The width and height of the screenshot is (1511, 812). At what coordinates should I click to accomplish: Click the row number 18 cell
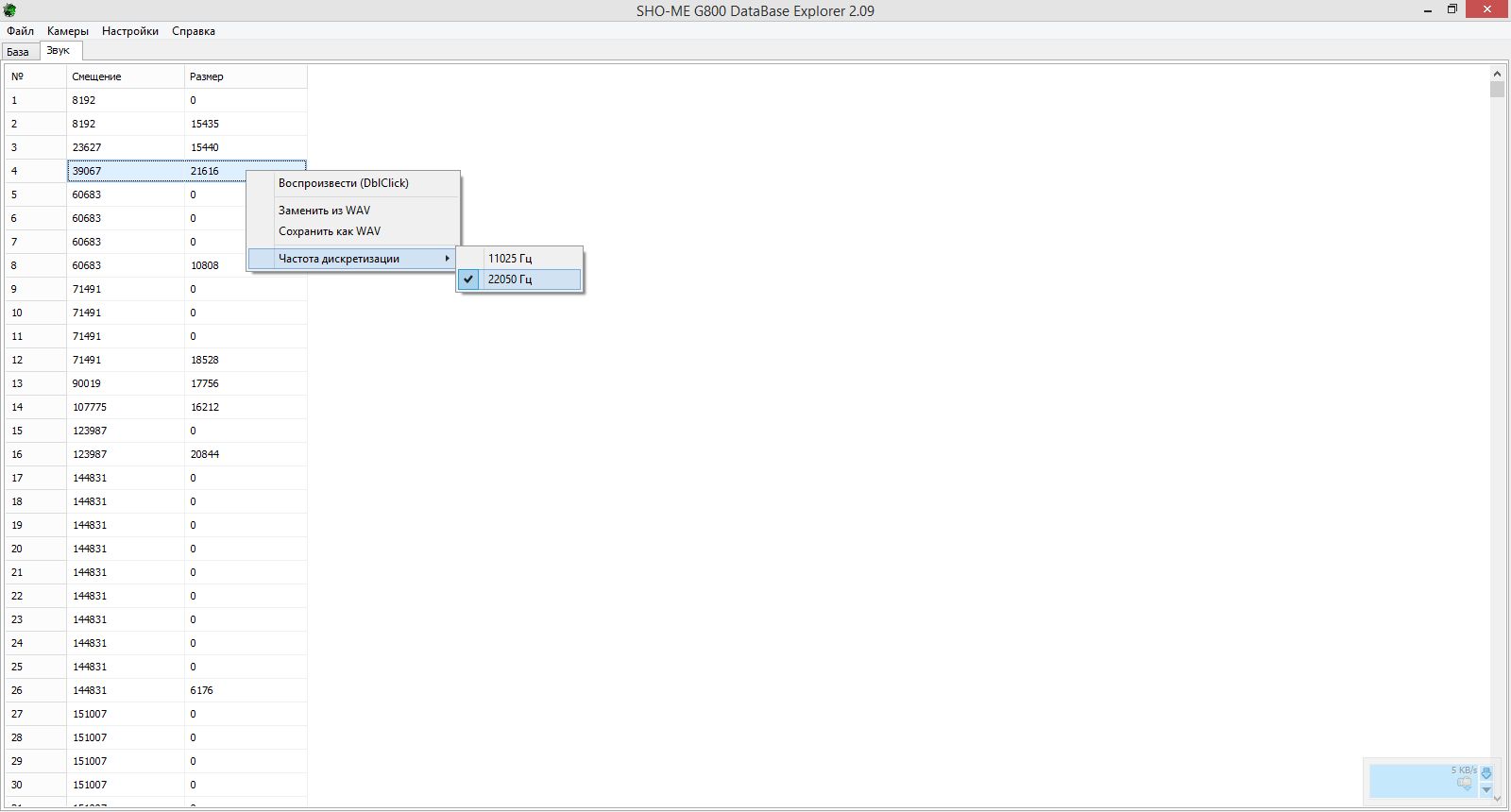pos(36,501)
